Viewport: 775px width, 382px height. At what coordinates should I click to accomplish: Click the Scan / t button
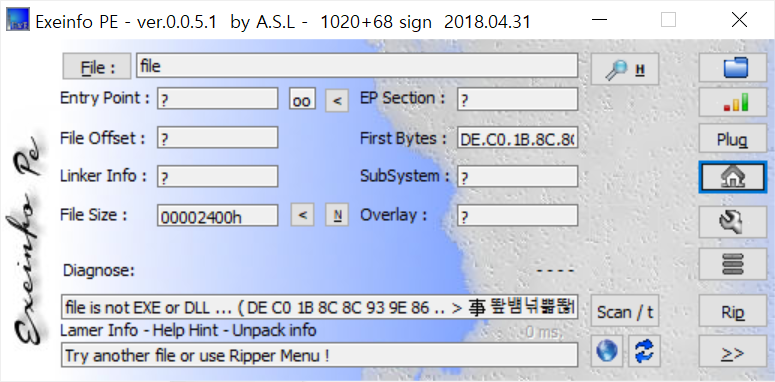click(625, 311)
